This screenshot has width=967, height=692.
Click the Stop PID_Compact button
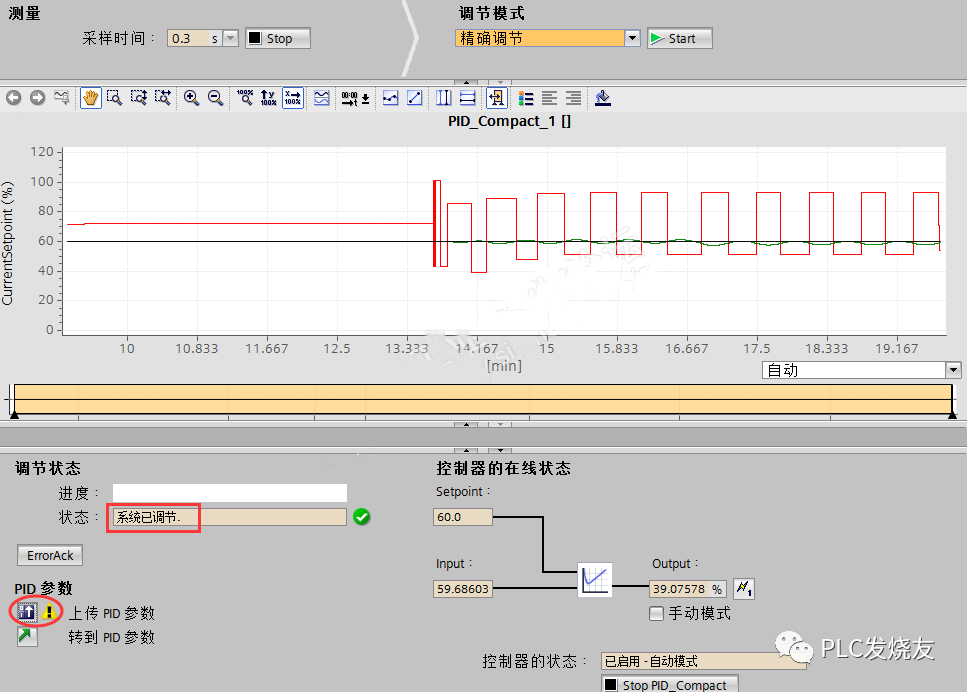click(670, 685)
